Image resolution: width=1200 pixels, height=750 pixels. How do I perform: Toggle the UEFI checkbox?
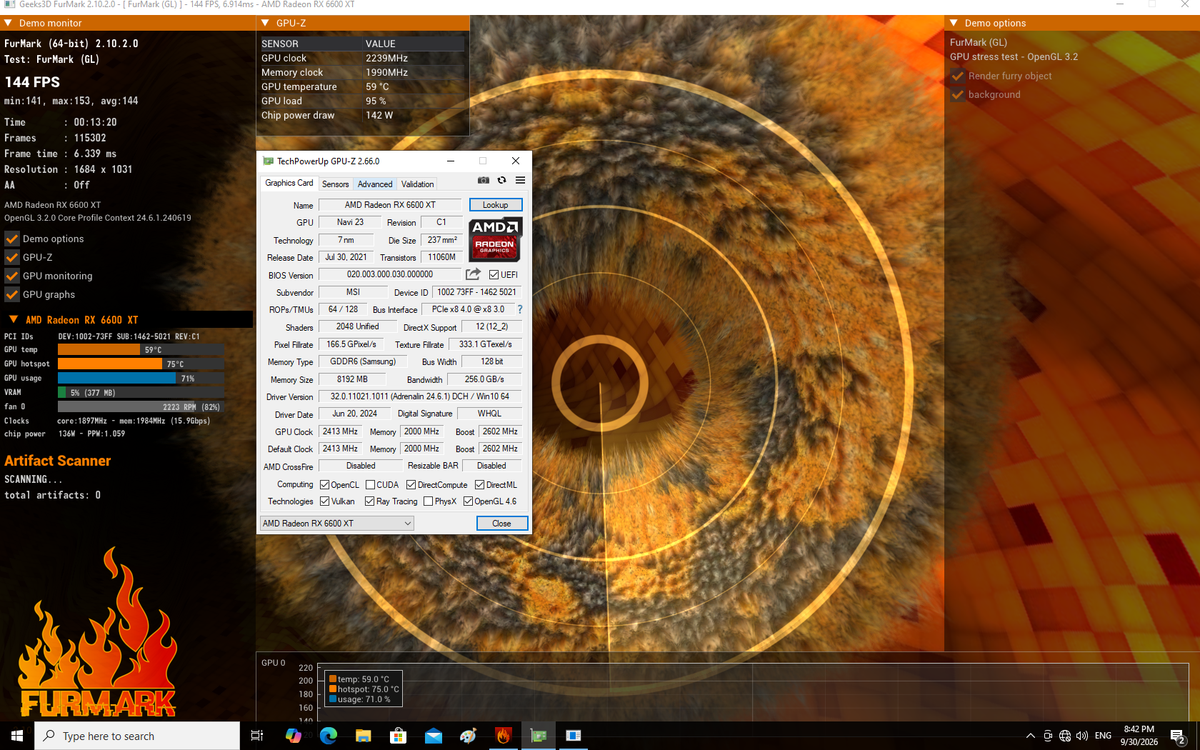point(494,274)
